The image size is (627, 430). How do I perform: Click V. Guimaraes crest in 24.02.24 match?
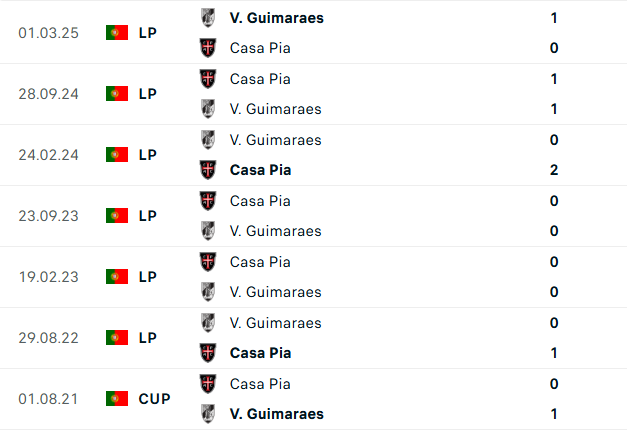[x=208, y=139]
